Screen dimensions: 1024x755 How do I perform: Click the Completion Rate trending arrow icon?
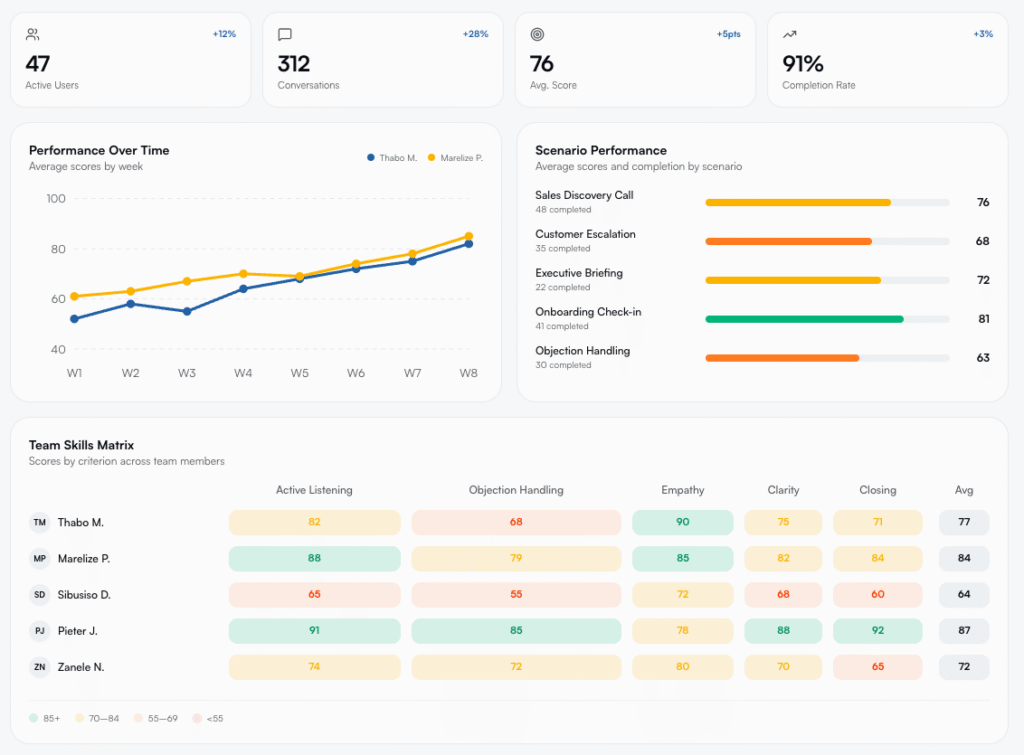(x=790, y=35)
